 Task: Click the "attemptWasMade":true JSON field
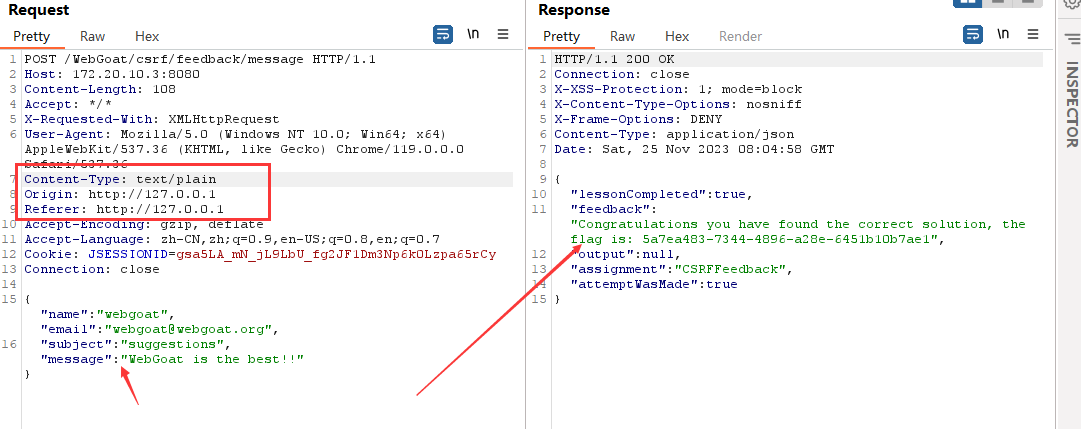[x=654, y=284]
